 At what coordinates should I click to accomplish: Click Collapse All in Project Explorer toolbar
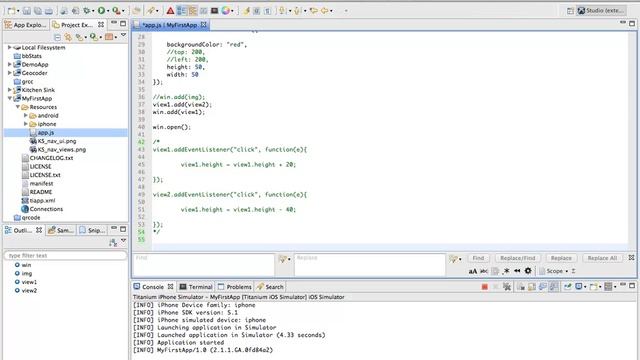tap(58, 37)
